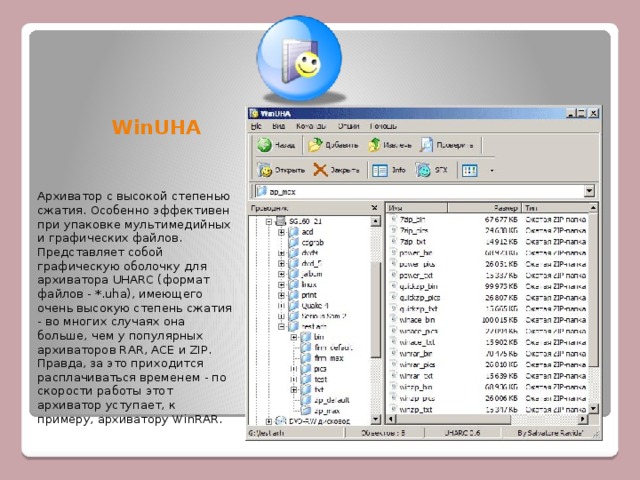This screenshot has height=480, width=640.
Task: Expand the acd folder node
Action: tap(281, 232)
